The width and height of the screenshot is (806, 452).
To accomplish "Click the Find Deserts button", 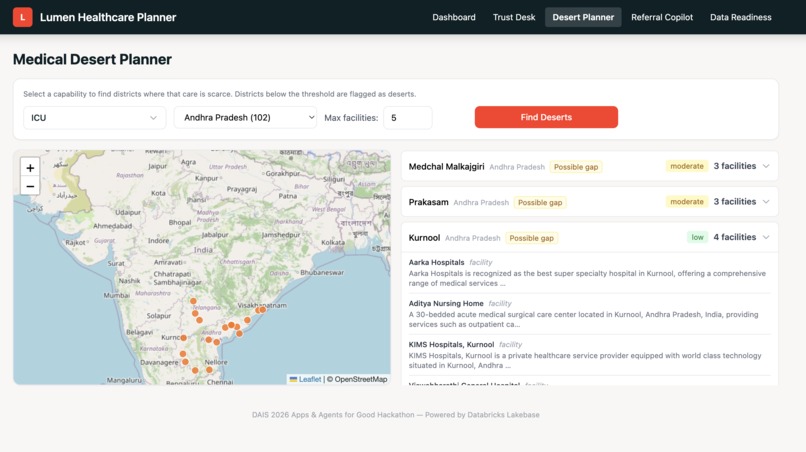I will tap(546, 117).
